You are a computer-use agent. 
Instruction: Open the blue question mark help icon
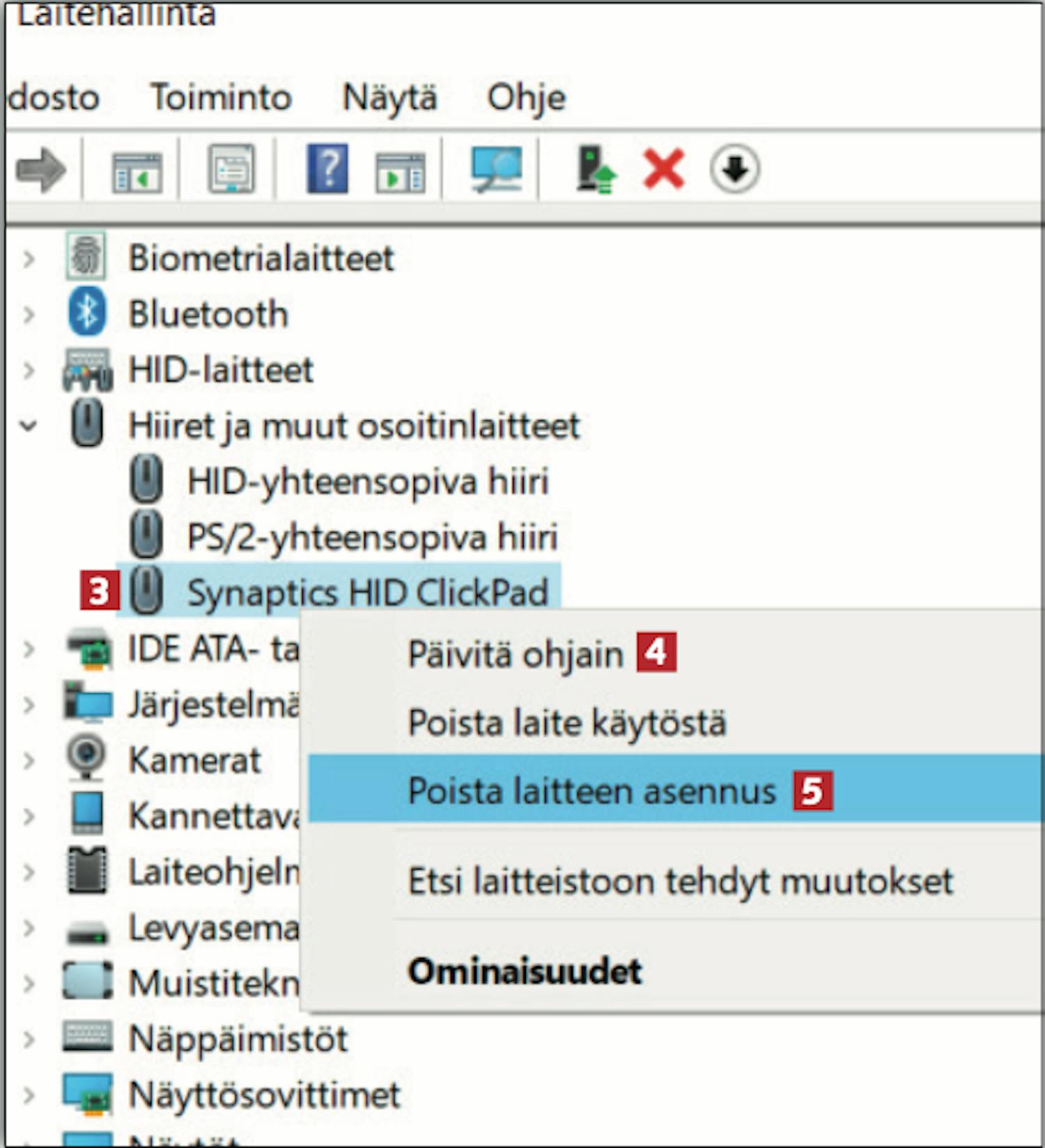point(327,169)
